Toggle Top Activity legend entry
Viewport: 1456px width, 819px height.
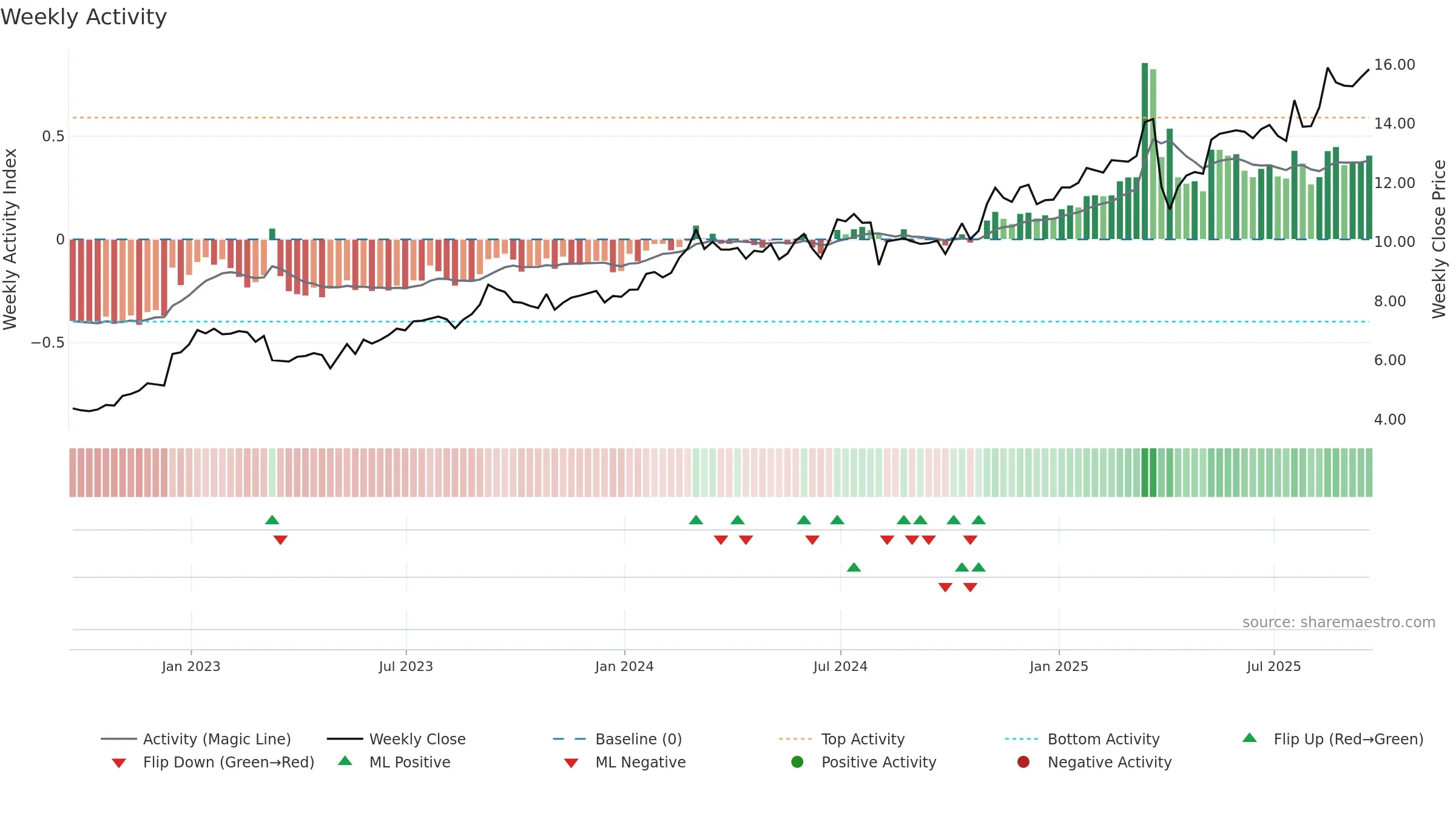tap(842, 739)
